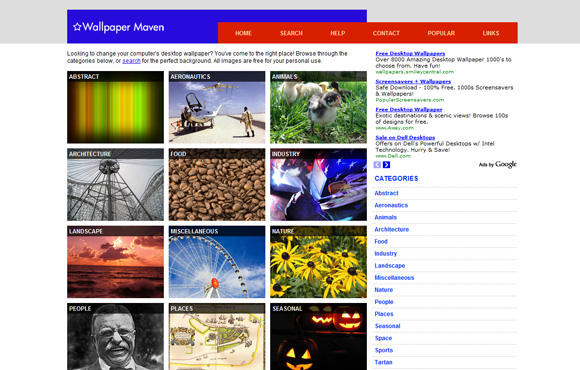Select Food in the Categories list
The width and height of the screenshot is (580, 370).
pyautogui.click(x=381, y=242)
